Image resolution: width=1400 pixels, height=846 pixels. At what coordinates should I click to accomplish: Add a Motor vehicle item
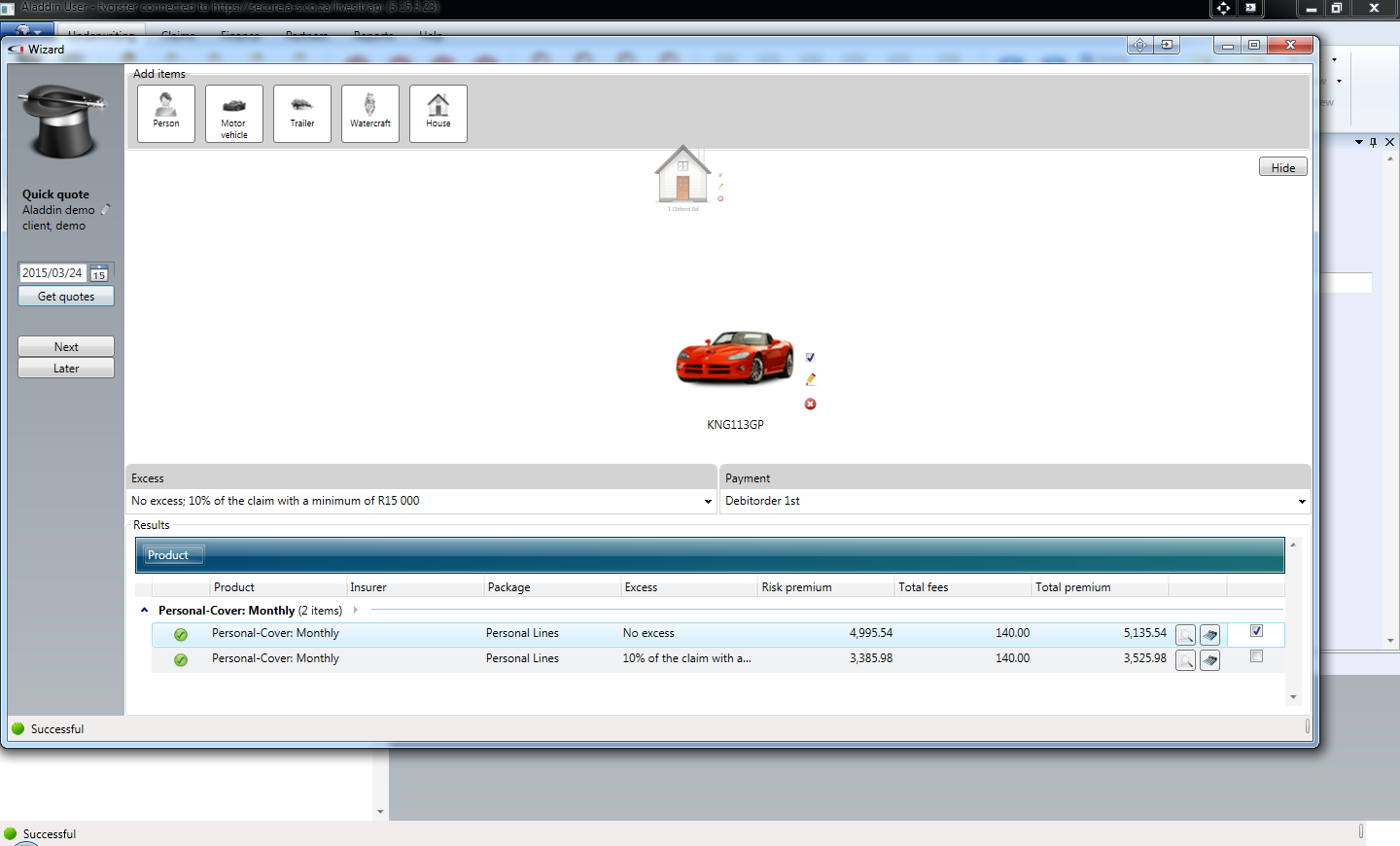(x=234, y=114)
